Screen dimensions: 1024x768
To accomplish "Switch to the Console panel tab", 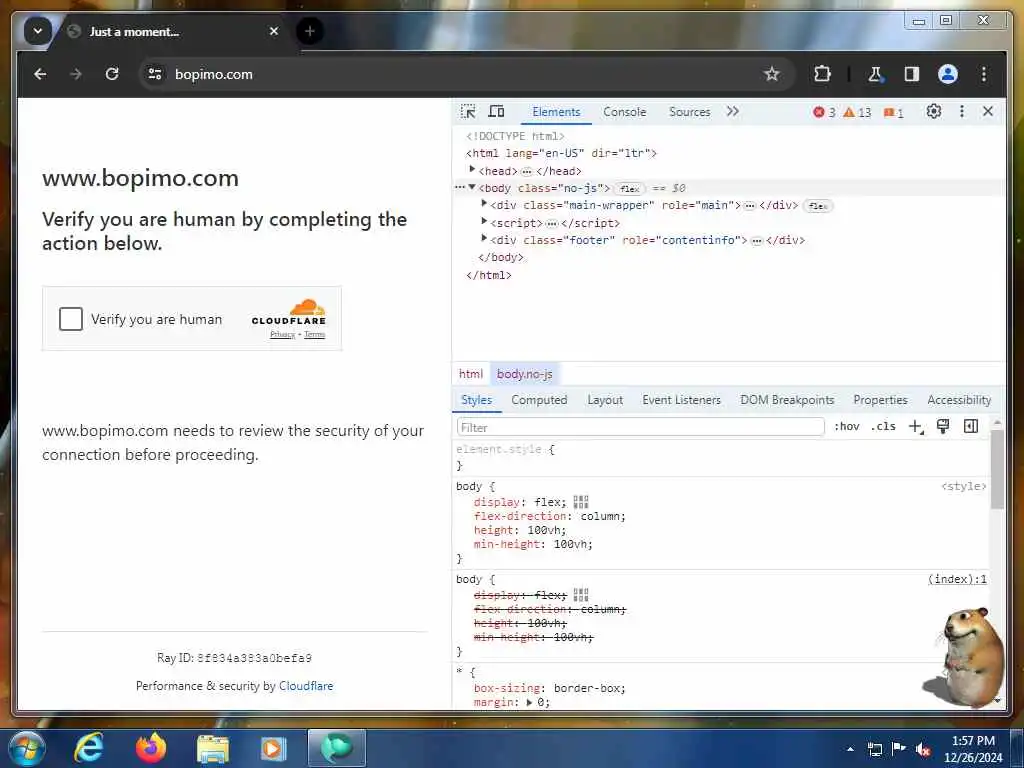I will (624, 112).
